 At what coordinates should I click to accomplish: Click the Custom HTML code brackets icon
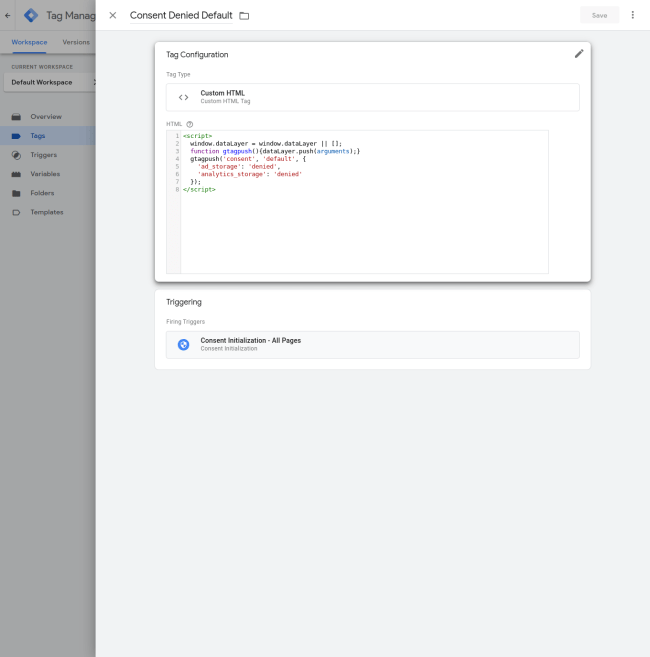[183, 97]
